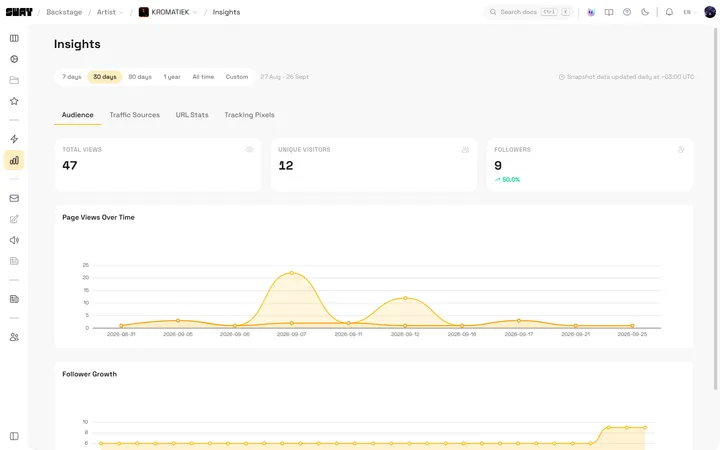The width and height of the screenshot is (720, 450).
Task: Click the 2026-09-07 peak data point
Action: [x=292, y=273]
